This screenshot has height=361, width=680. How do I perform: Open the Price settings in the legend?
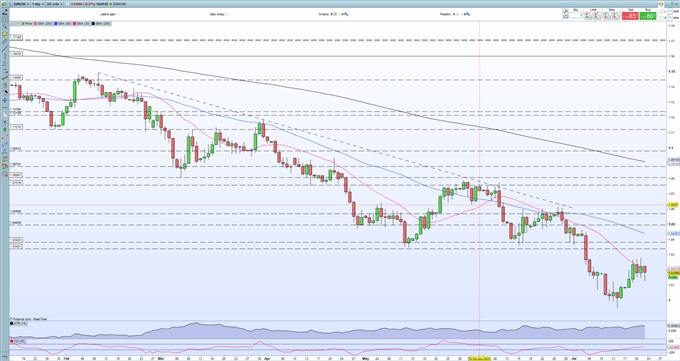pos(26,23)
